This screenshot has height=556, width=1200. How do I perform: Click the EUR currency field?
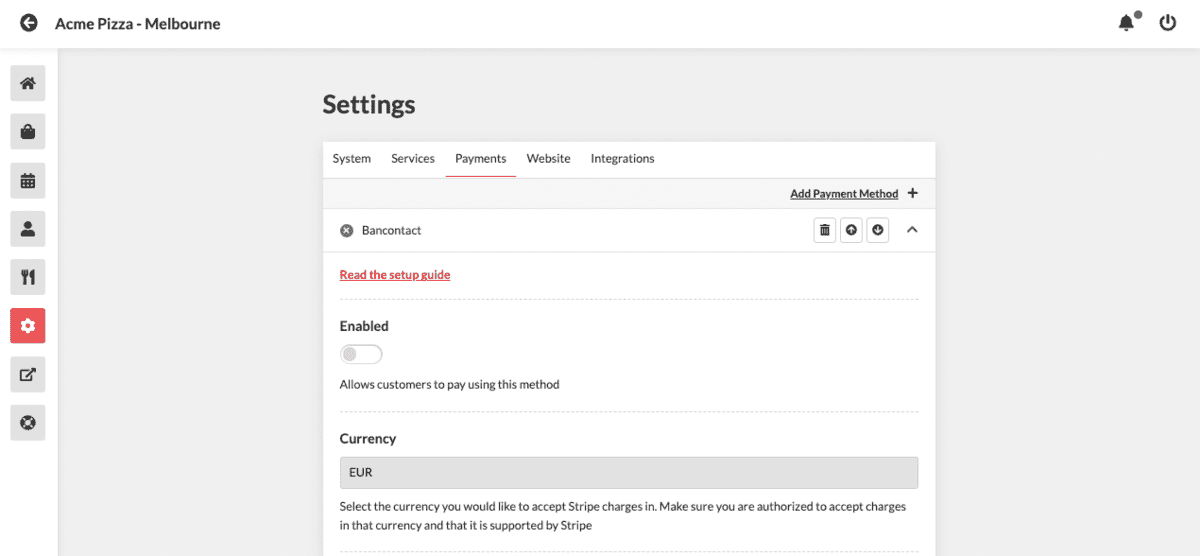click(x=629, y=473)
